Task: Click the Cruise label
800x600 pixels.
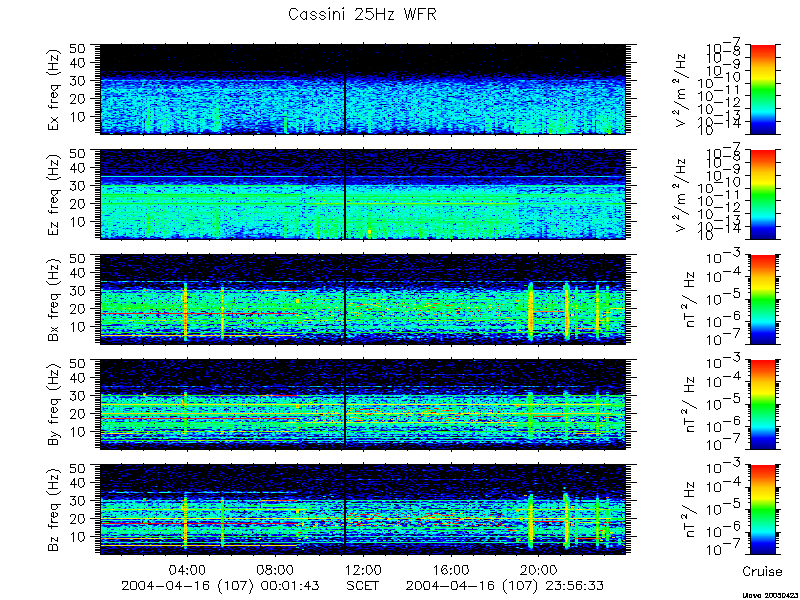Action: click(x=762, y=571)
